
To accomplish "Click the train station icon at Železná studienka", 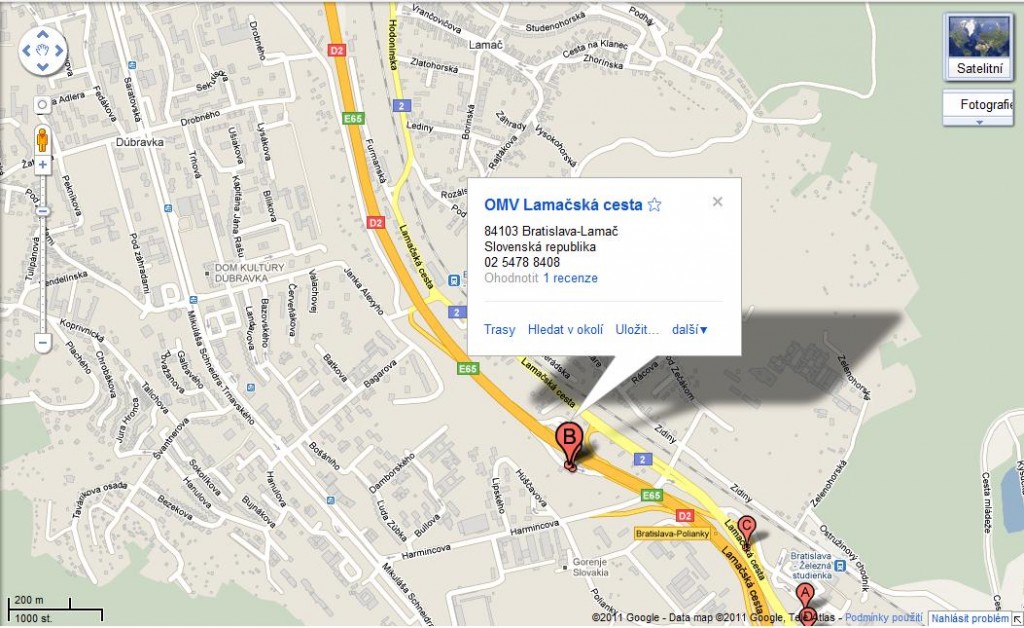I will tap(840, 566).
